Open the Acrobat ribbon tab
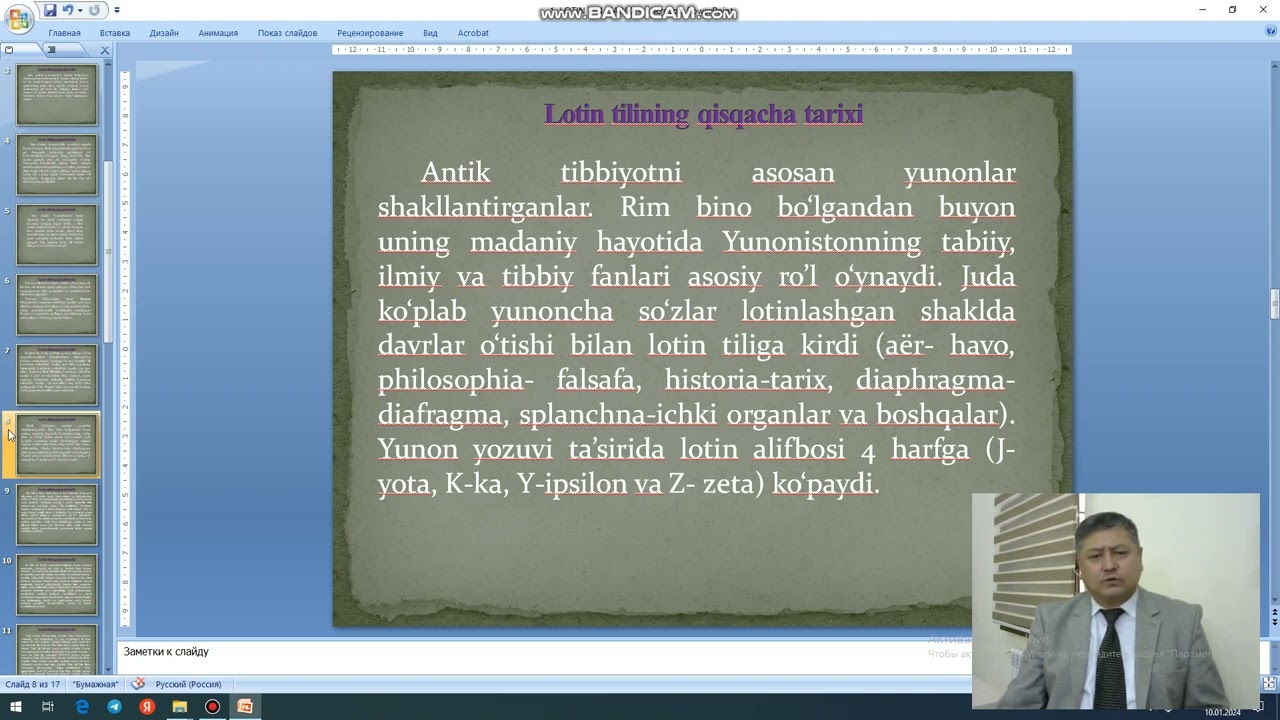 pos(473,33)
